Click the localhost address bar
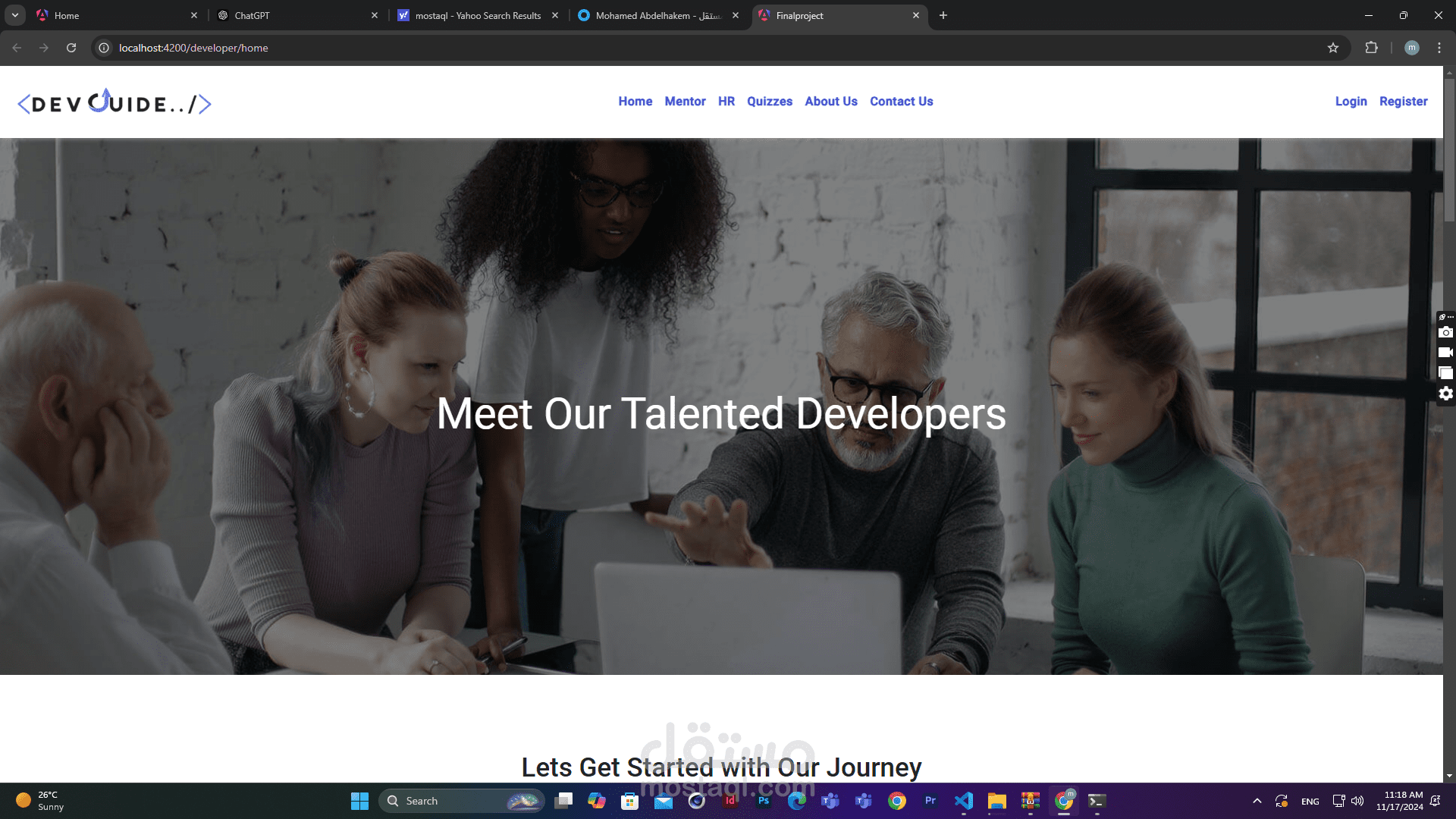 coord(713,48)
